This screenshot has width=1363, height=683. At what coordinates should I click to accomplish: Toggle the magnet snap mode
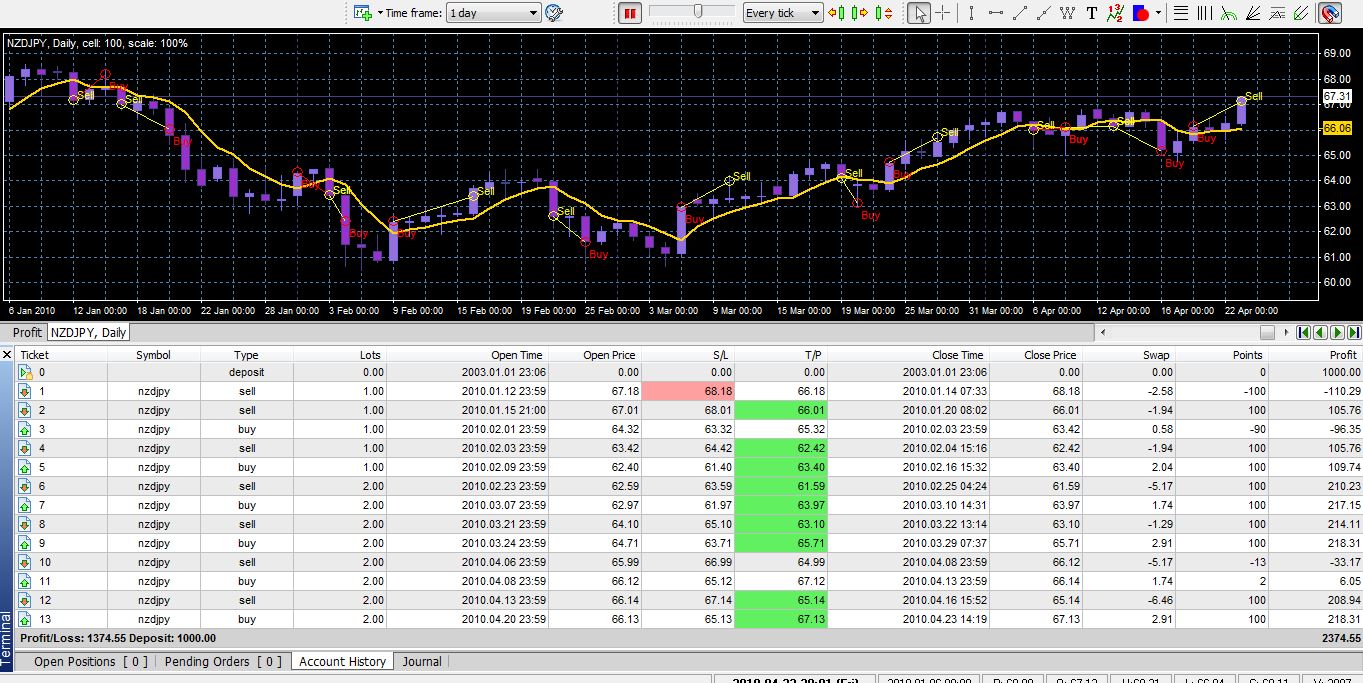(1329, 13)
